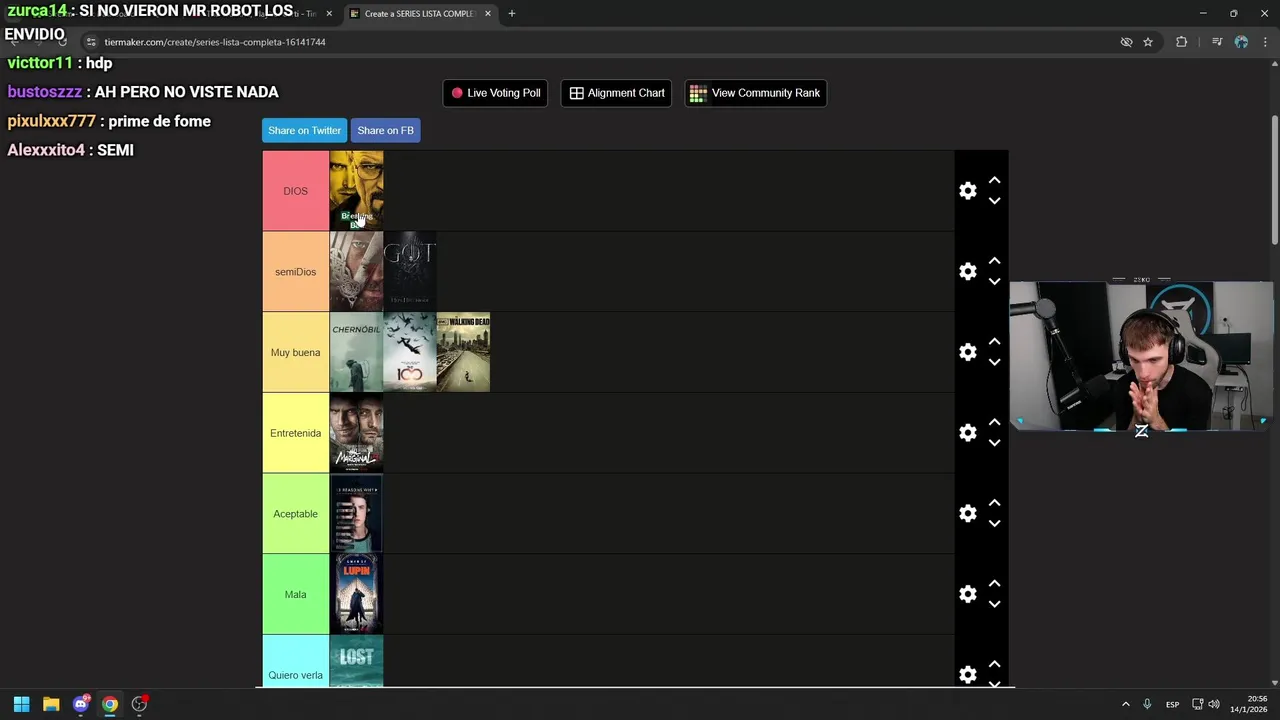Open OBS from taskbar
This screenshot has width=1280, height=720.
click(x=140, y=704)
